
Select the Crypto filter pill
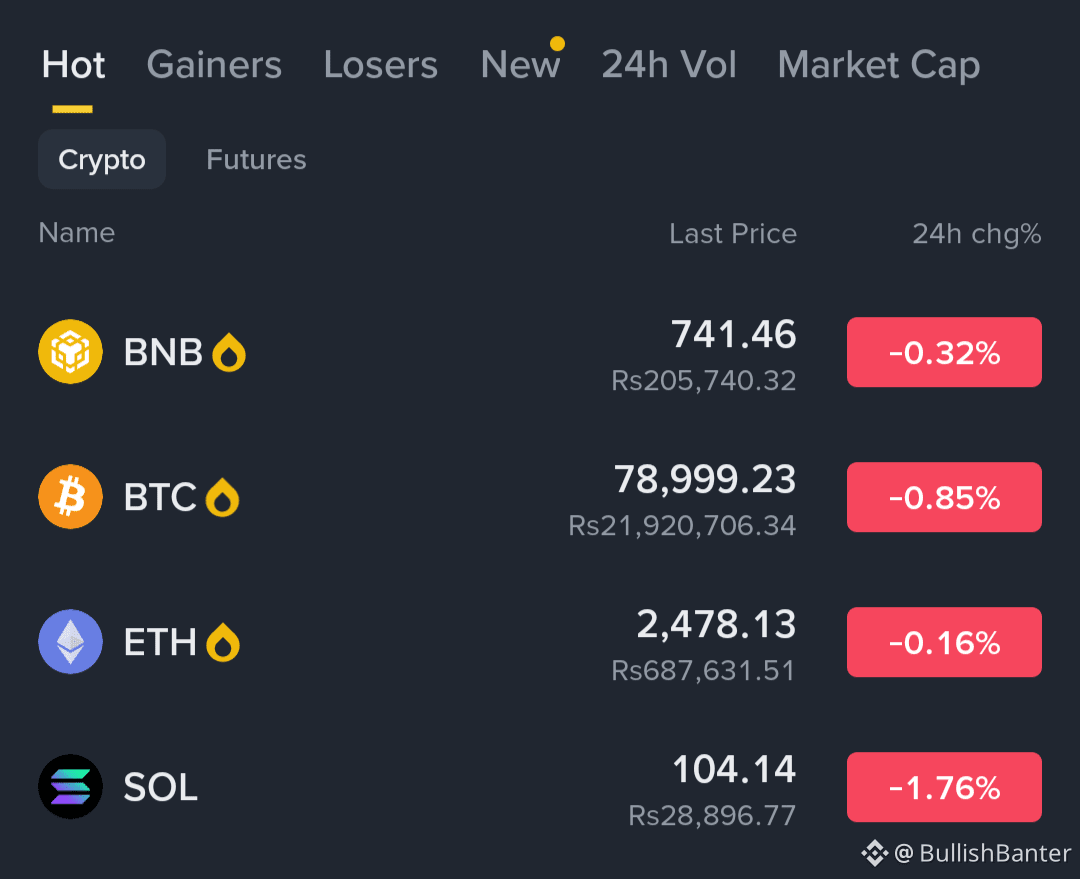click(102, 159)
